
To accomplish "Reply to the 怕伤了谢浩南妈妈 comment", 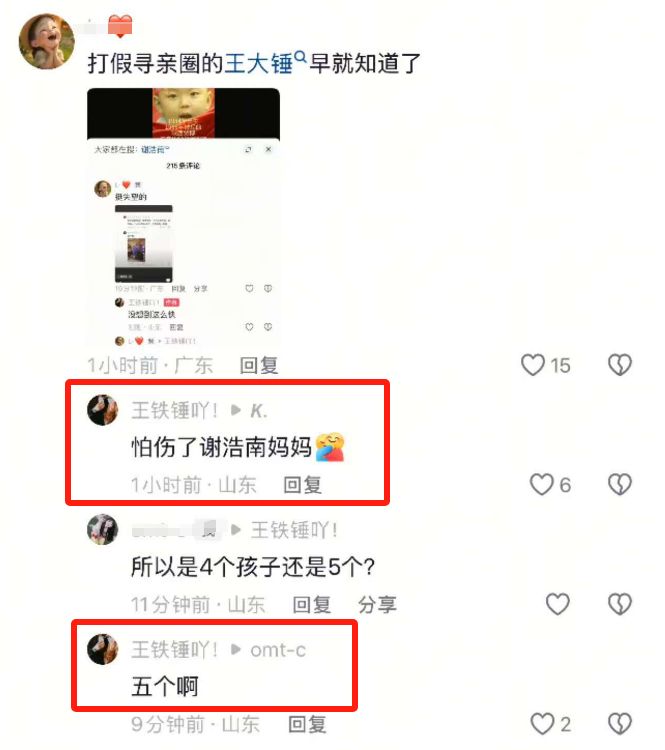I will (302, 485).
